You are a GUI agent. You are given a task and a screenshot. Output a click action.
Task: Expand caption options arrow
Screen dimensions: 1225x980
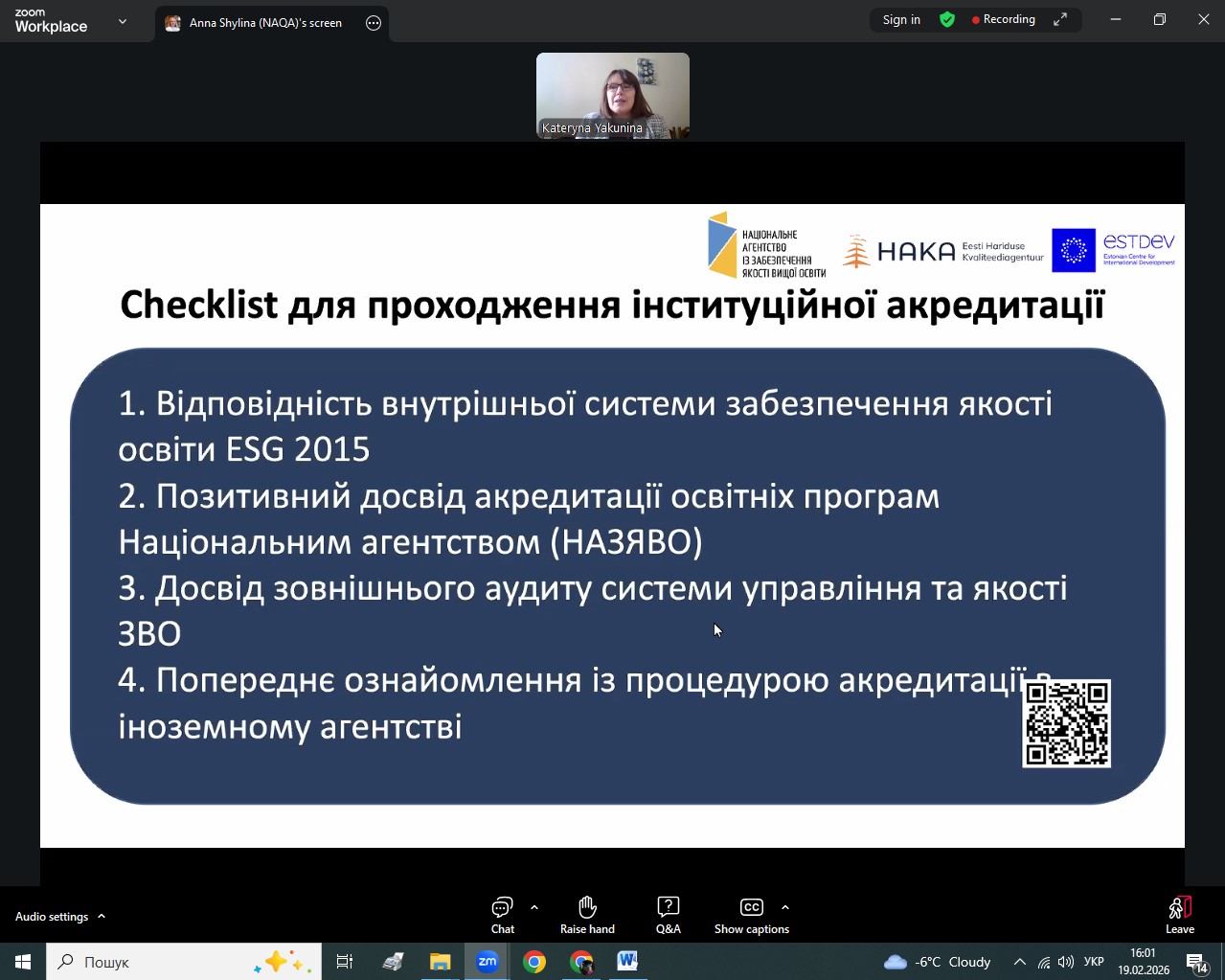click(x=785, y=907)
